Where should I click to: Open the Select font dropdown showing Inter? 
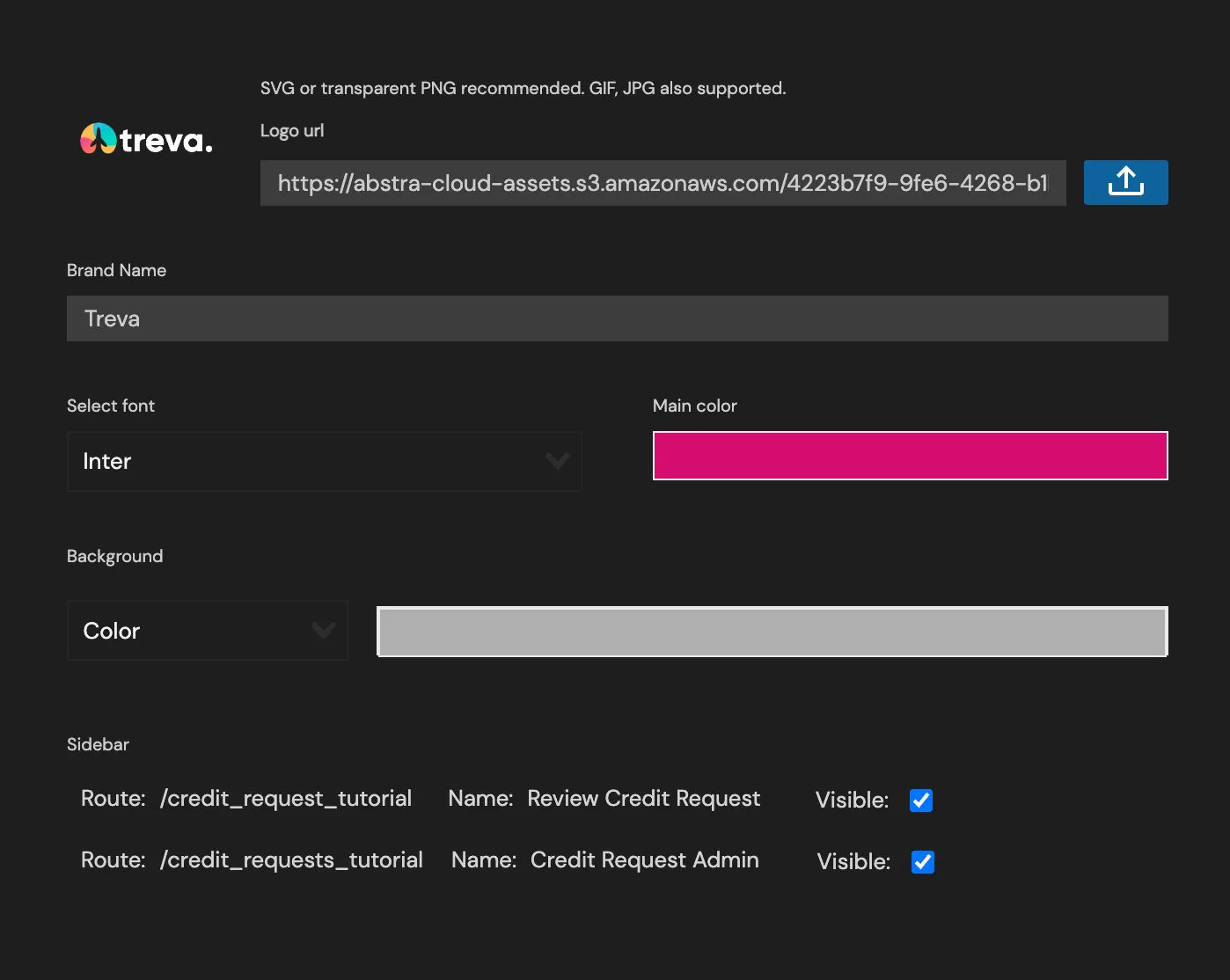[324, 461]
